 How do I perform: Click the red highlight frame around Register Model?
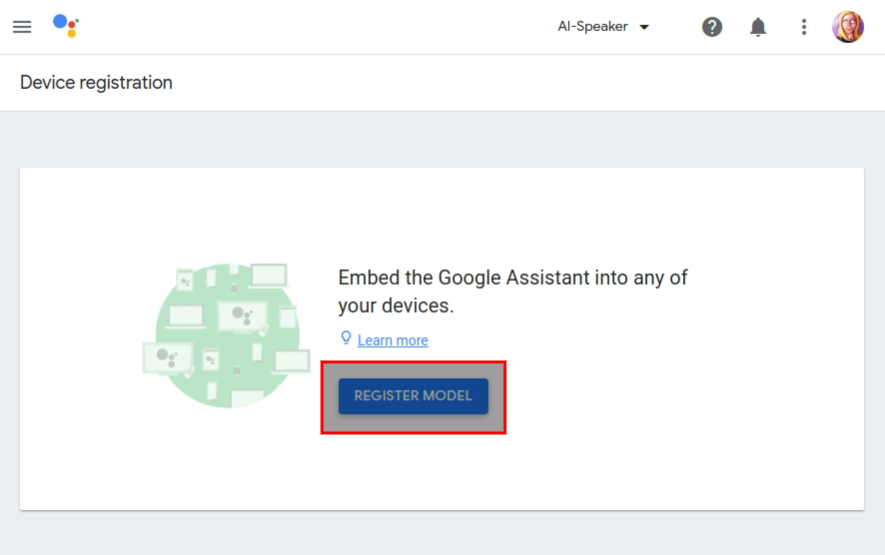pos(413,397)
